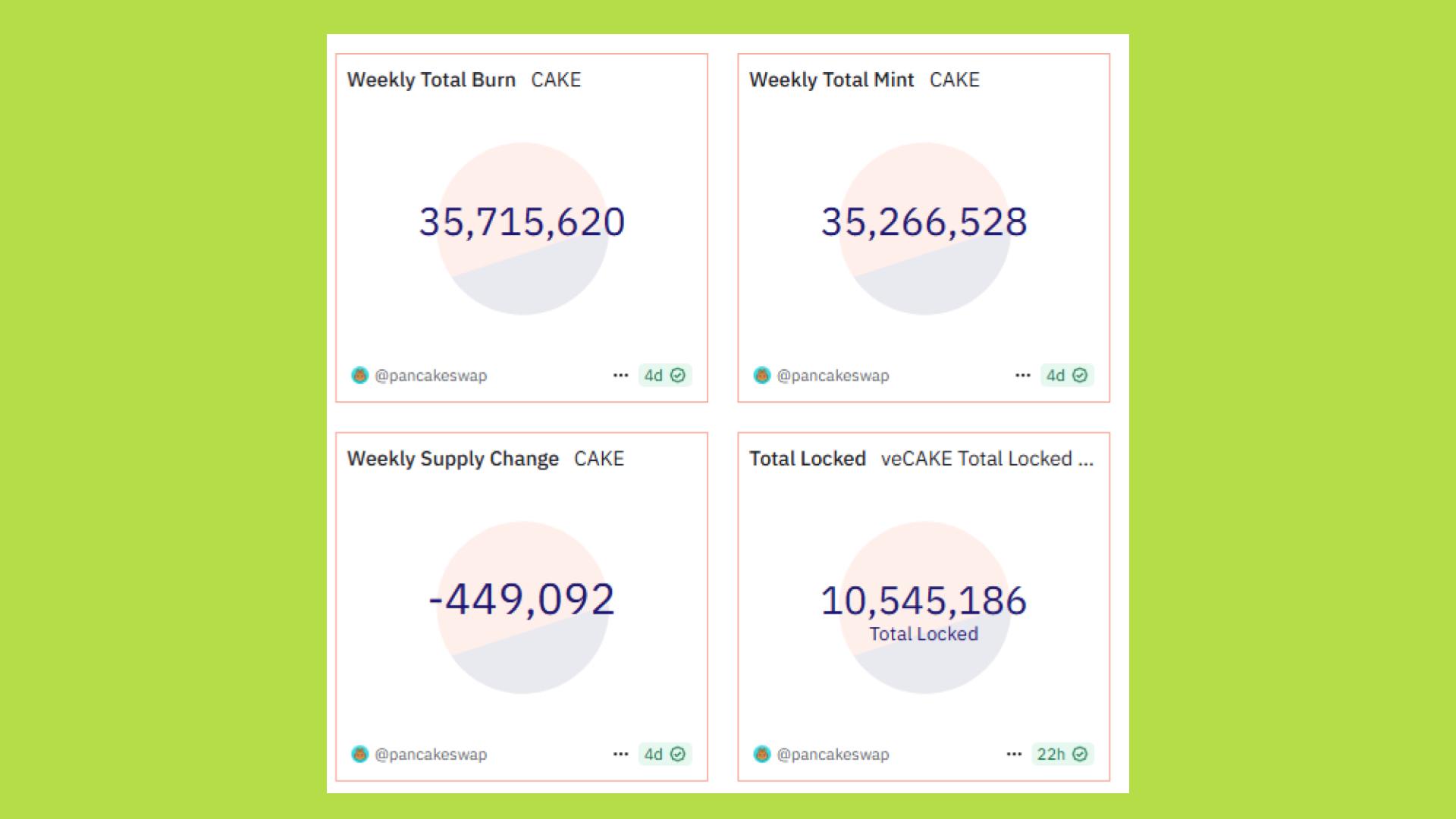Image resolution: width=1456 pixels, height=819 pixels.
Task: Open three-dot menu on Total Locked card
Action: tap(1014, 755)
